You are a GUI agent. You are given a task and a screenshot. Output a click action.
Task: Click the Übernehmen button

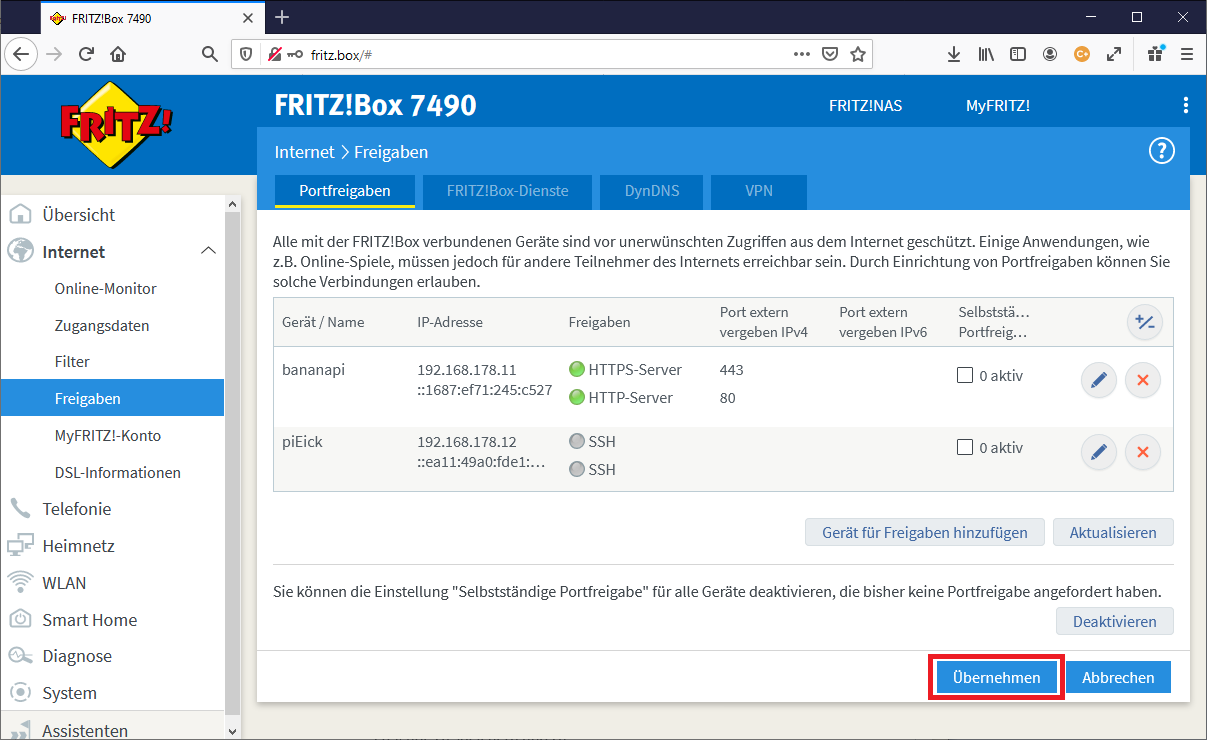pos(996,677)
